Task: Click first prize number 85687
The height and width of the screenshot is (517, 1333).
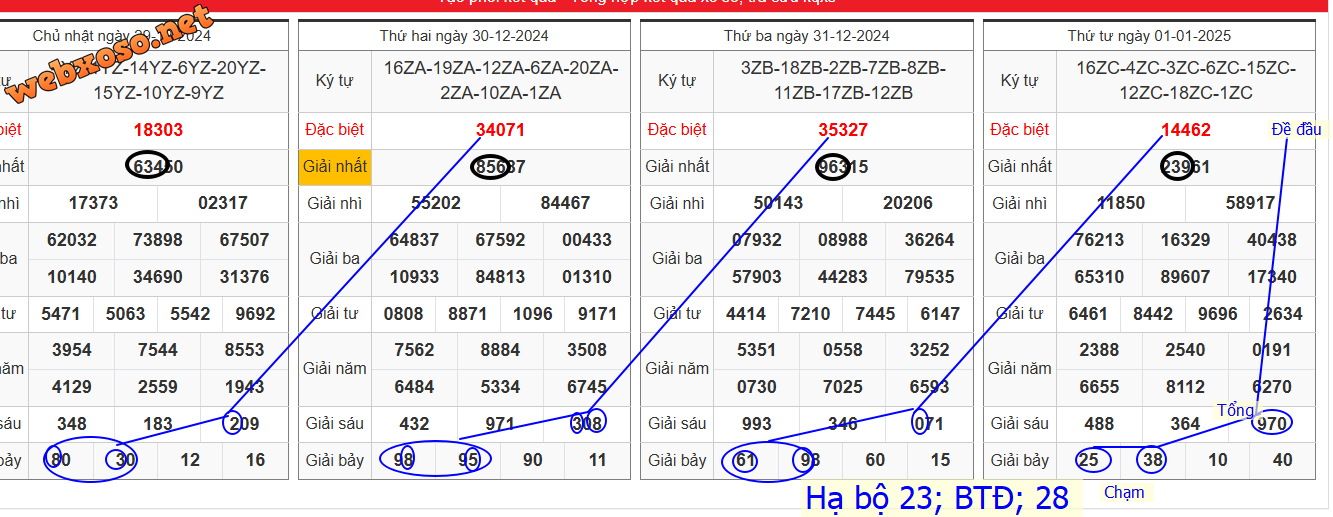Action: tap(500, 167)
